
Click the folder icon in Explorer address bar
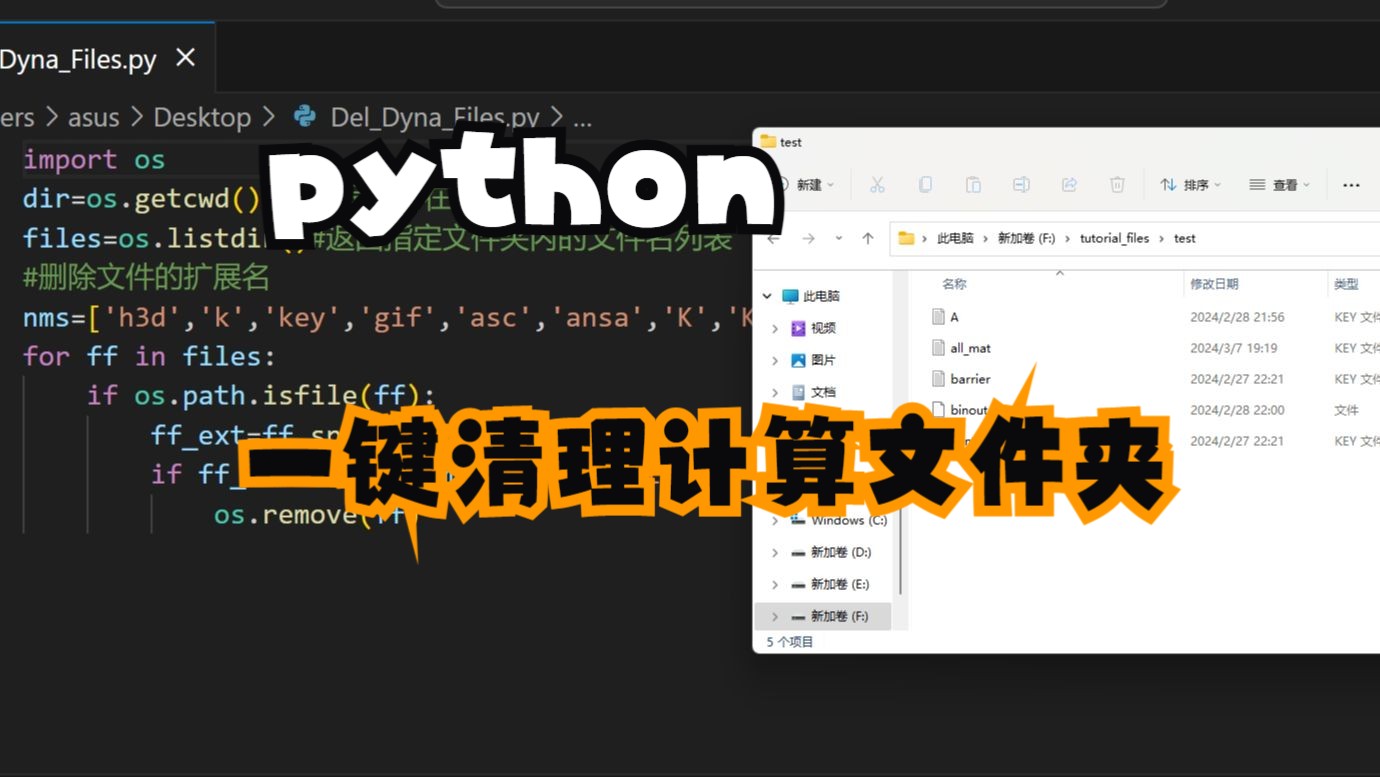pyautogui.click(x=906, y=238)
